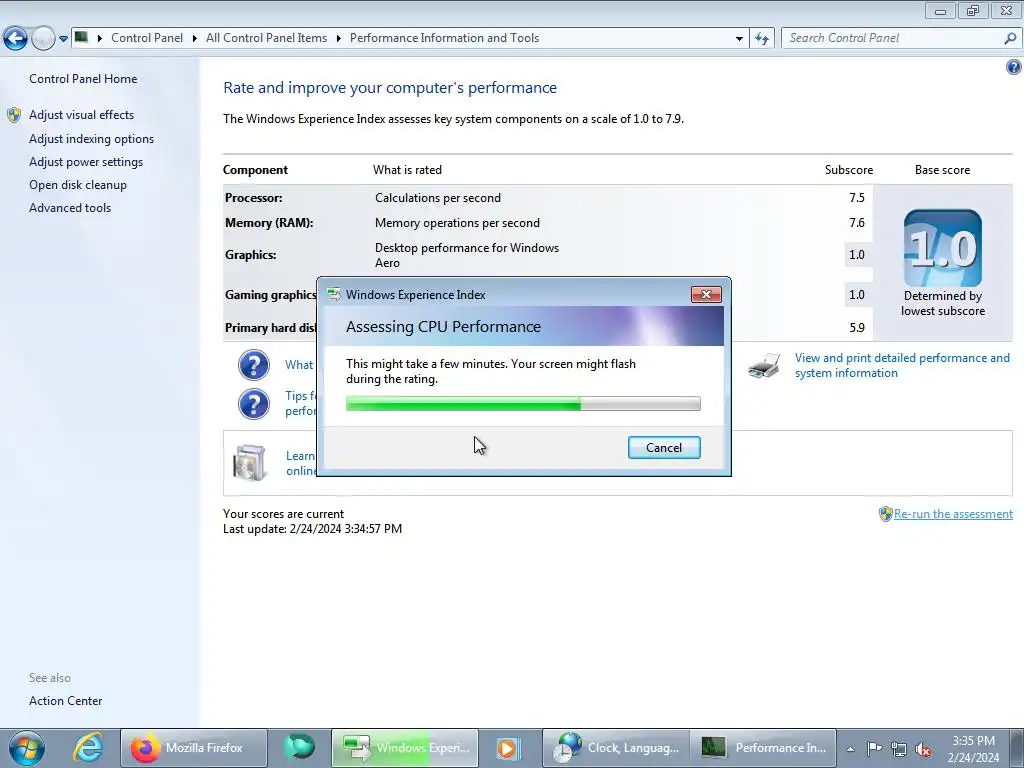
Task: Open Adjust indexing options
Action: tap(91, 139)
